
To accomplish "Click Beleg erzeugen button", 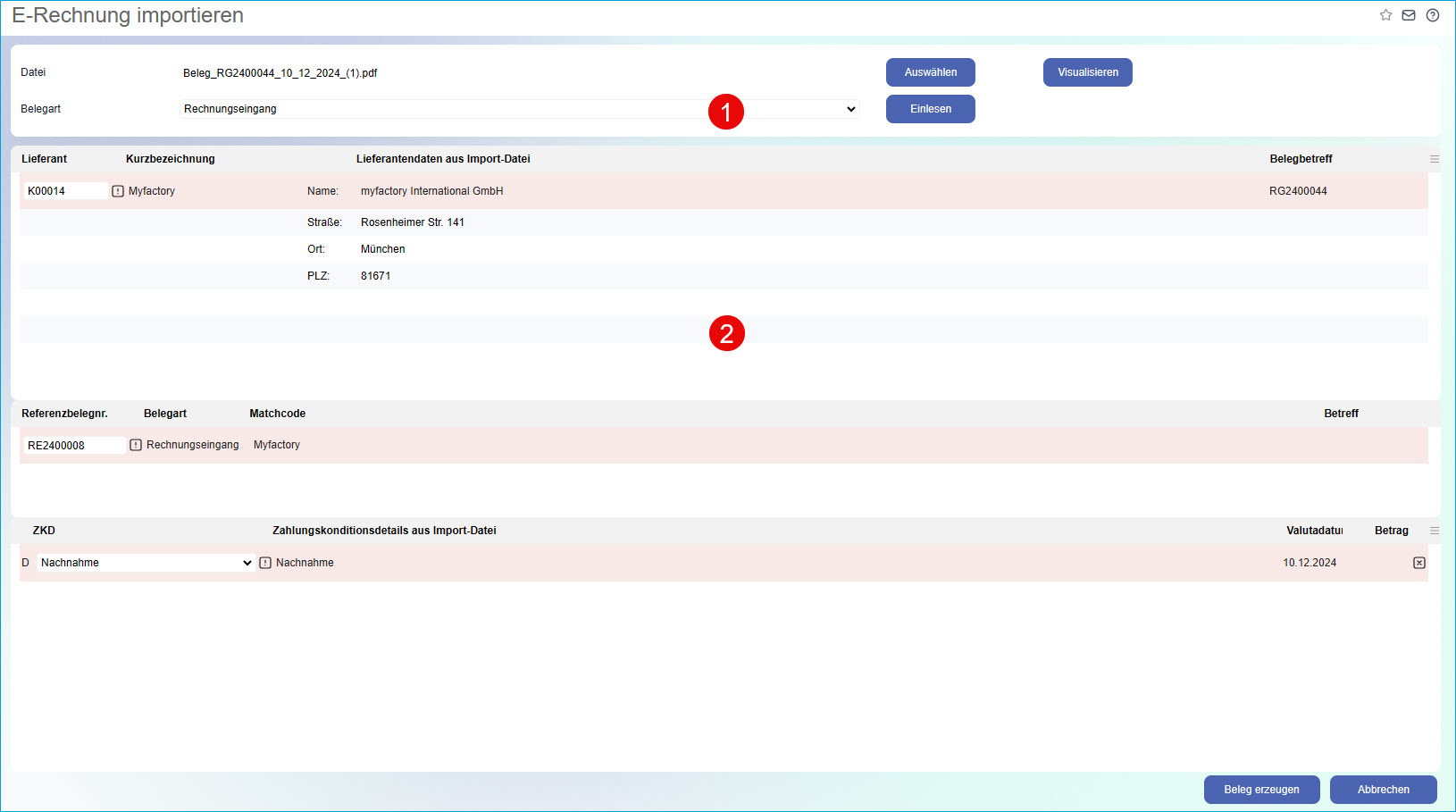I will (x=1261, y=790).
